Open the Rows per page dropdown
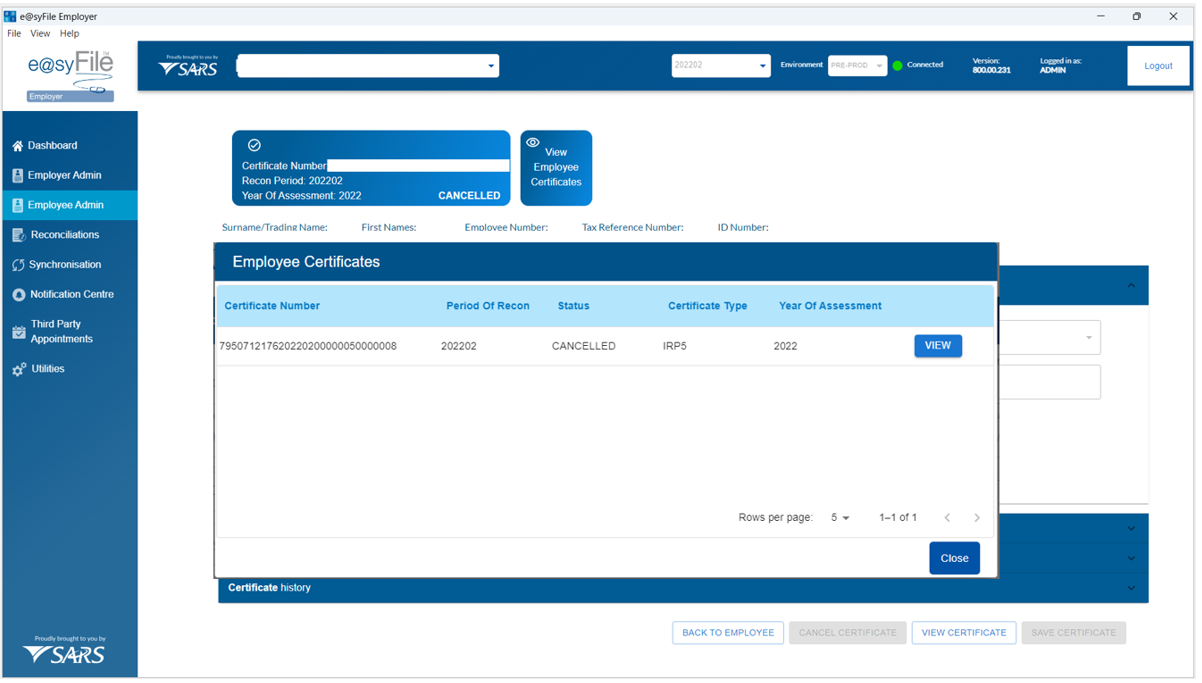Image resolution: width=1202 pixels, height=683 pixels. (840, 518)
